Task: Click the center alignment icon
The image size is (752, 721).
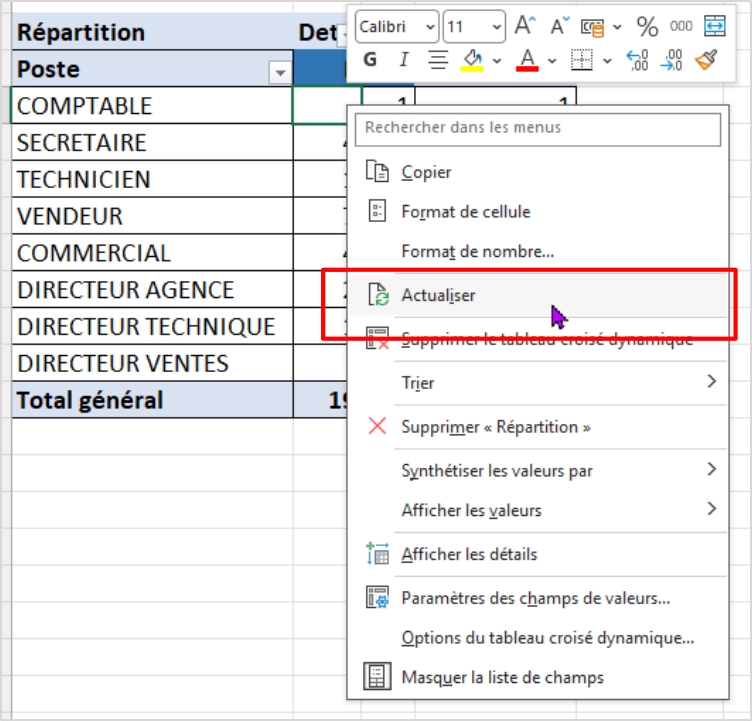Action: [438, 60]
